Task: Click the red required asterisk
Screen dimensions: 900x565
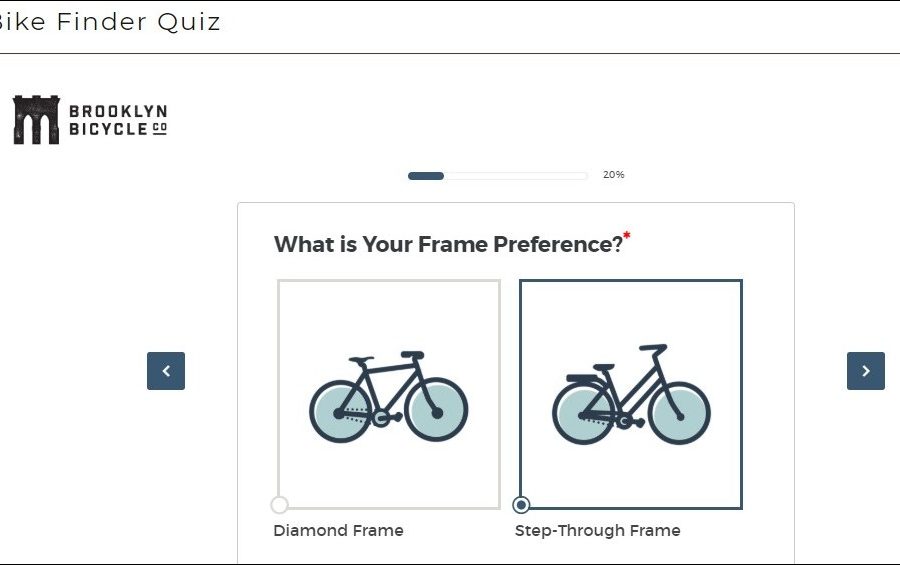Action: 627,236
